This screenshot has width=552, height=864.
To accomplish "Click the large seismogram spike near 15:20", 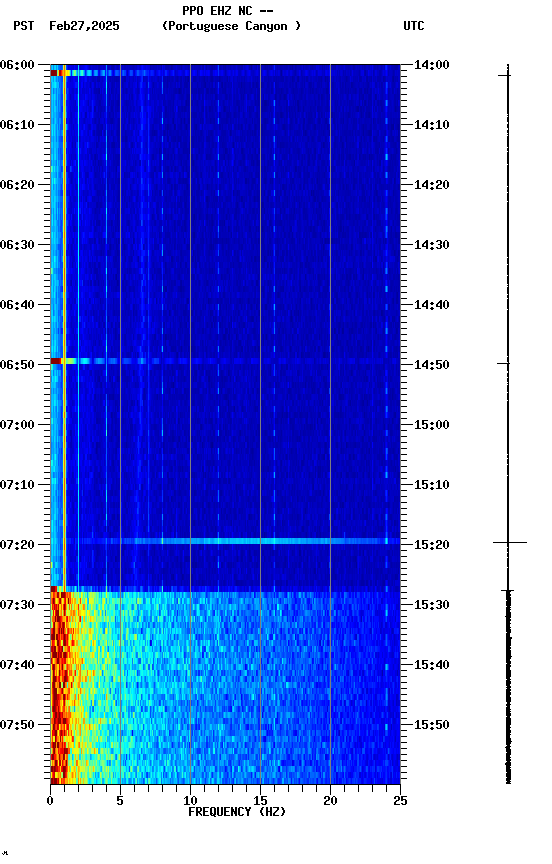I will [510, 543].
